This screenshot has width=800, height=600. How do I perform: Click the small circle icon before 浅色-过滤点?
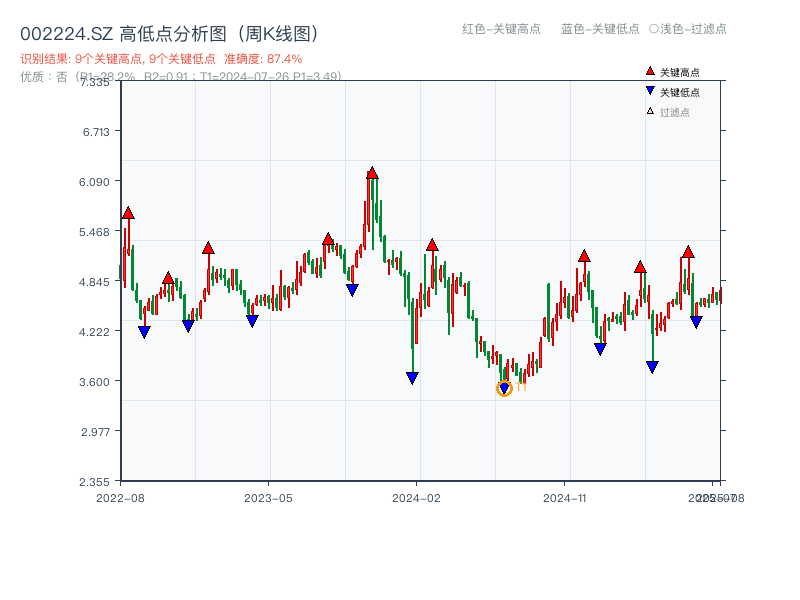pos(654,29)
